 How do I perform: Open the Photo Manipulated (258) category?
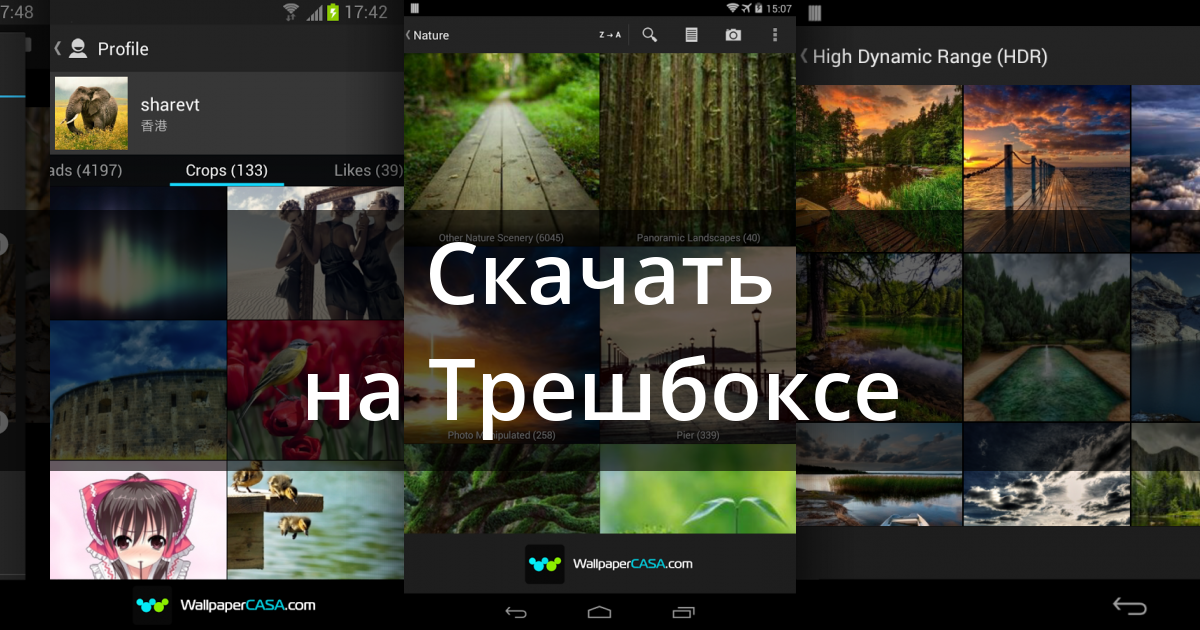click(x=501, y=346)
